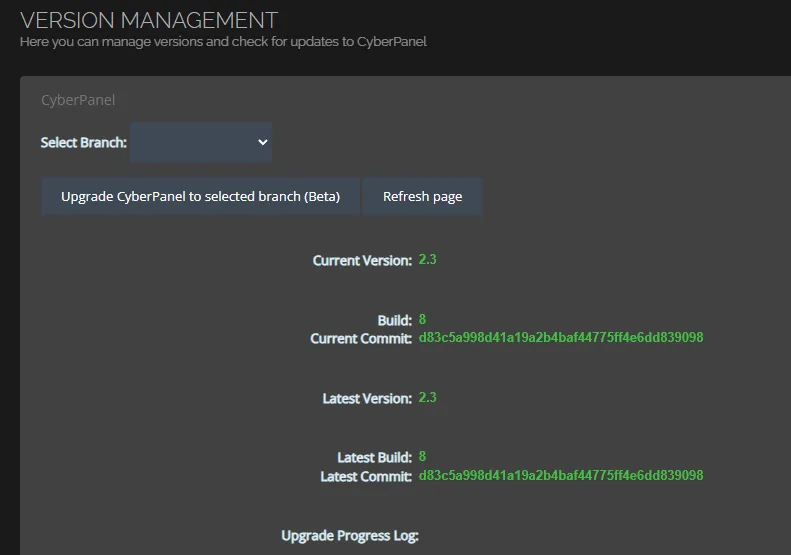Click the Current Commit hash value
Viewport: 791px width, 555px height.
pyautogui.click(x=561, y=338)
